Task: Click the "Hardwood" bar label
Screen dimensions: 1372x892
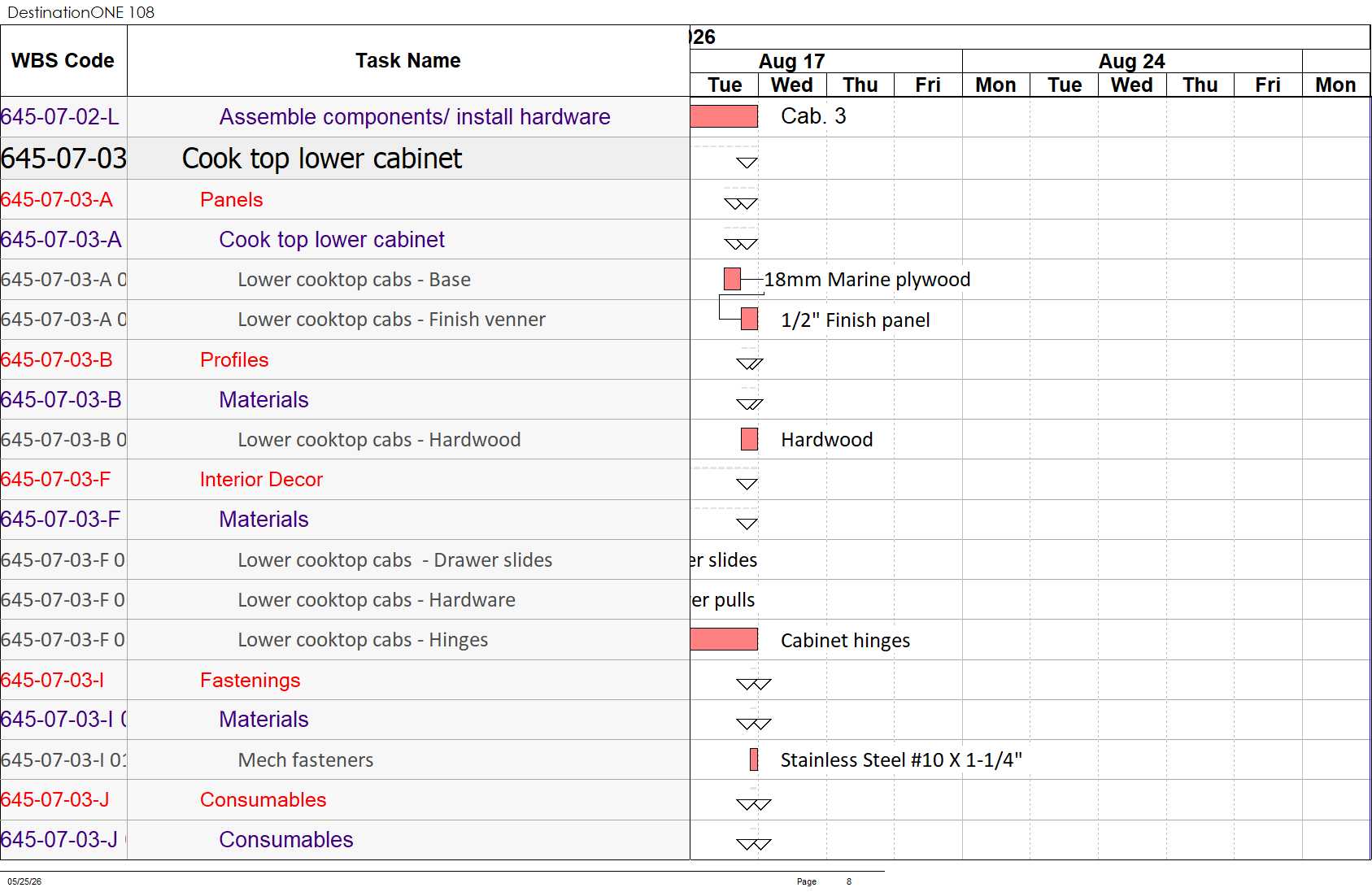Action: [x=826, y=440]
